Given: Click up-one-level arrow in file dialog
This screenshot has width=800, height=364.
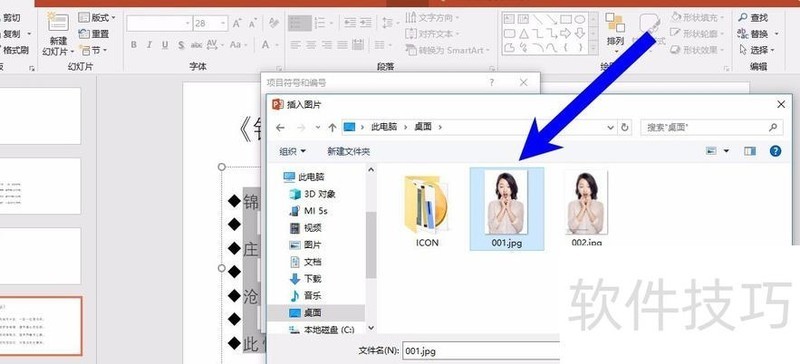Looking at the screenshot, I should [332, 128].
